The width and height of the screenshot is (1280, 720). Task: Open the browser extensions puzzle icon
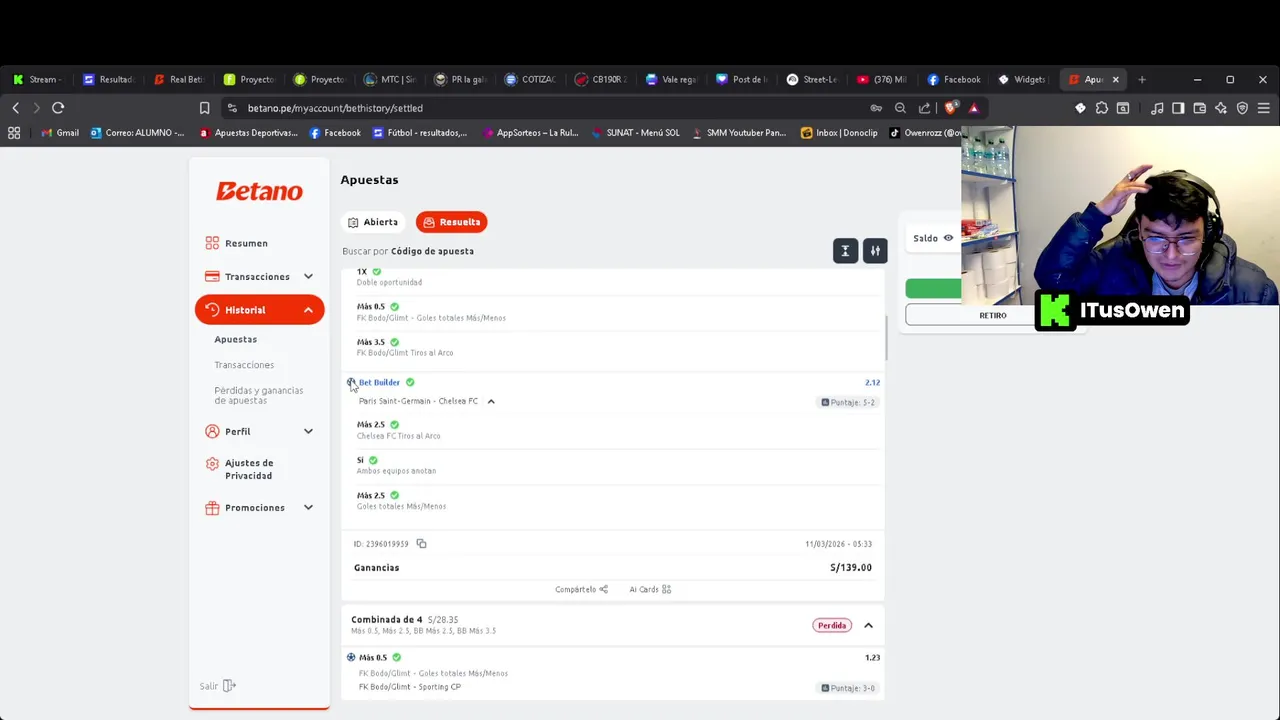[1102, 108]
